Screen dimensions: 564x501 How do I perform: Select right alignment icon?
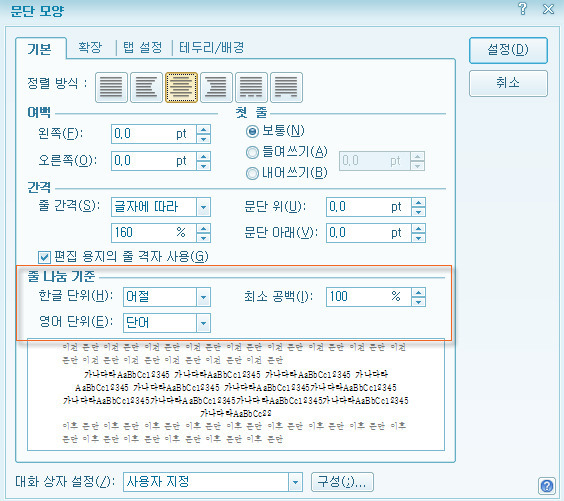(x=216, y=87)
